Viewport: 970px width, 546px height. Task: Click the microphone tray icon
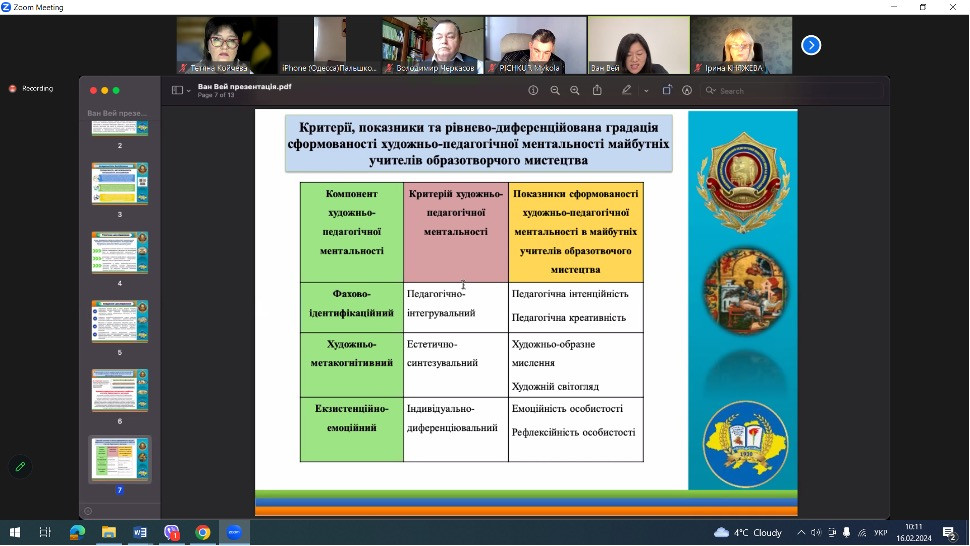(846, 532)
